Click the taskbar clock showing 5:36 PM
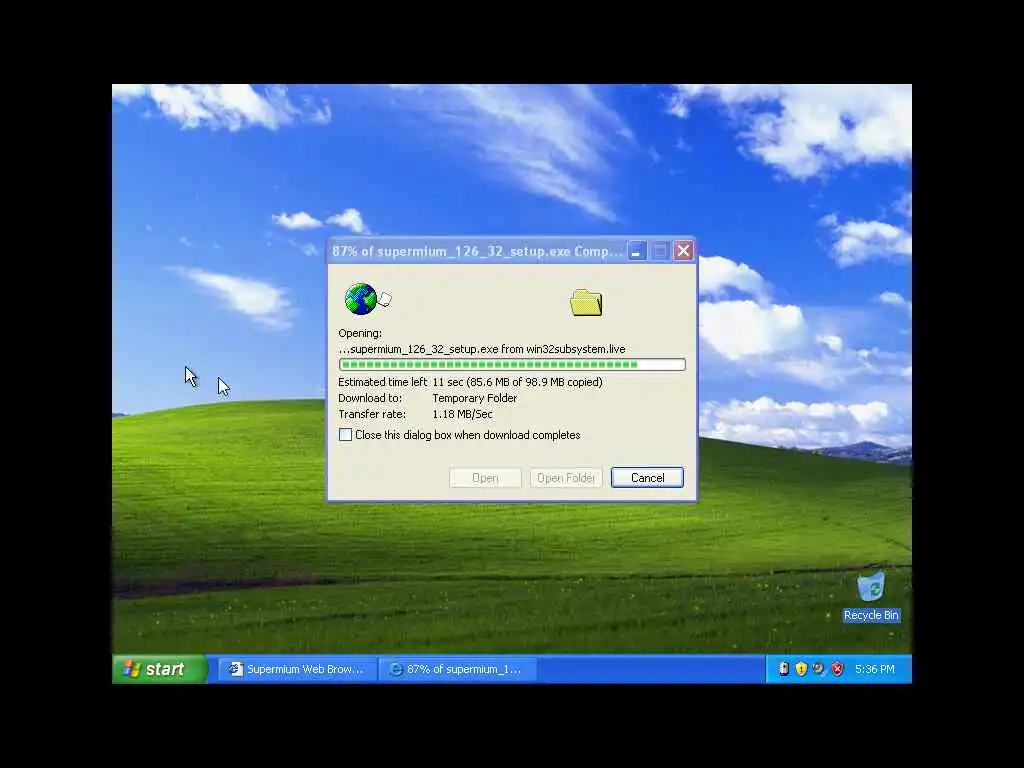The image size is (1024, 768). (x=874, y=669)
